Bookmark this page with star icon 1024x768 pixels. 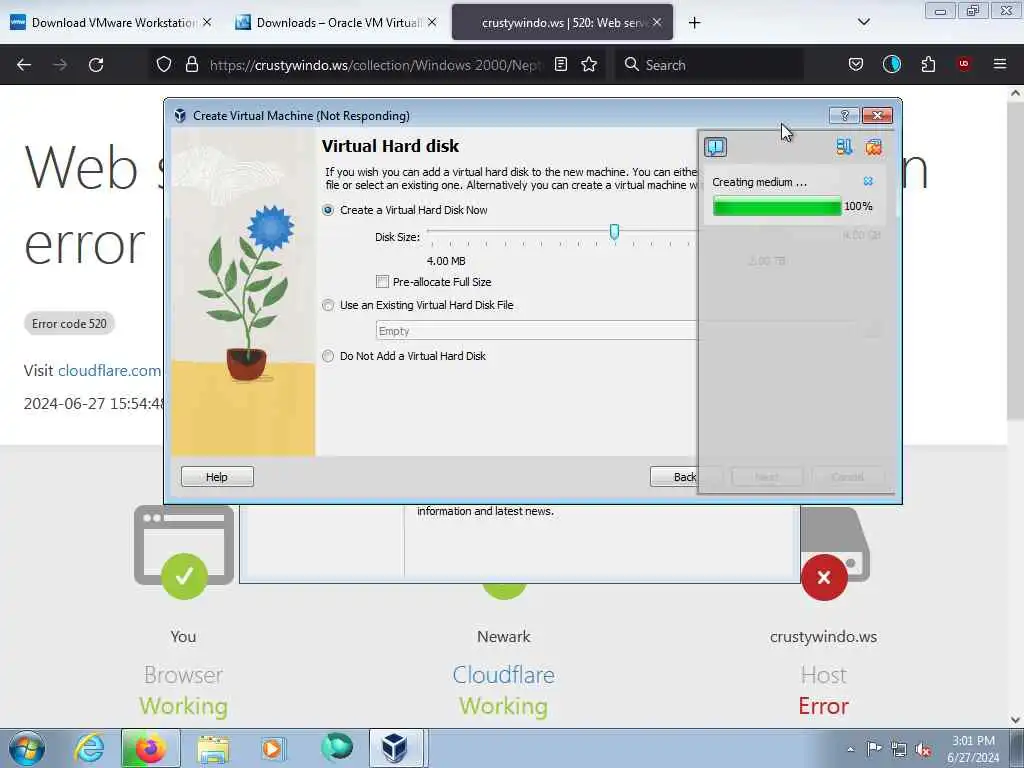pos(589,64)
